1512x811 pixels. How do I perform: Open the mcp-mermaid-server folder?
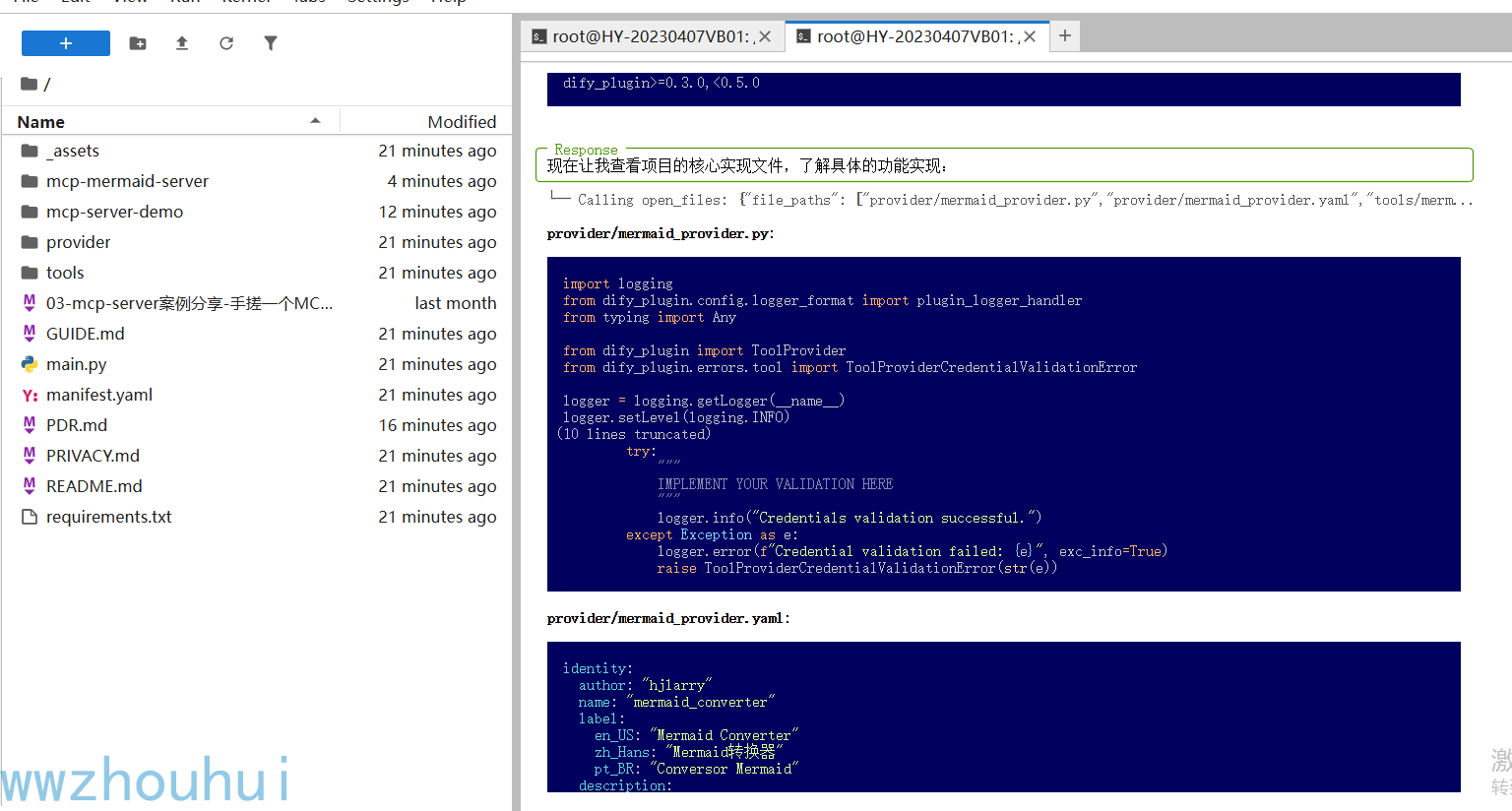(x=258, y=181)
